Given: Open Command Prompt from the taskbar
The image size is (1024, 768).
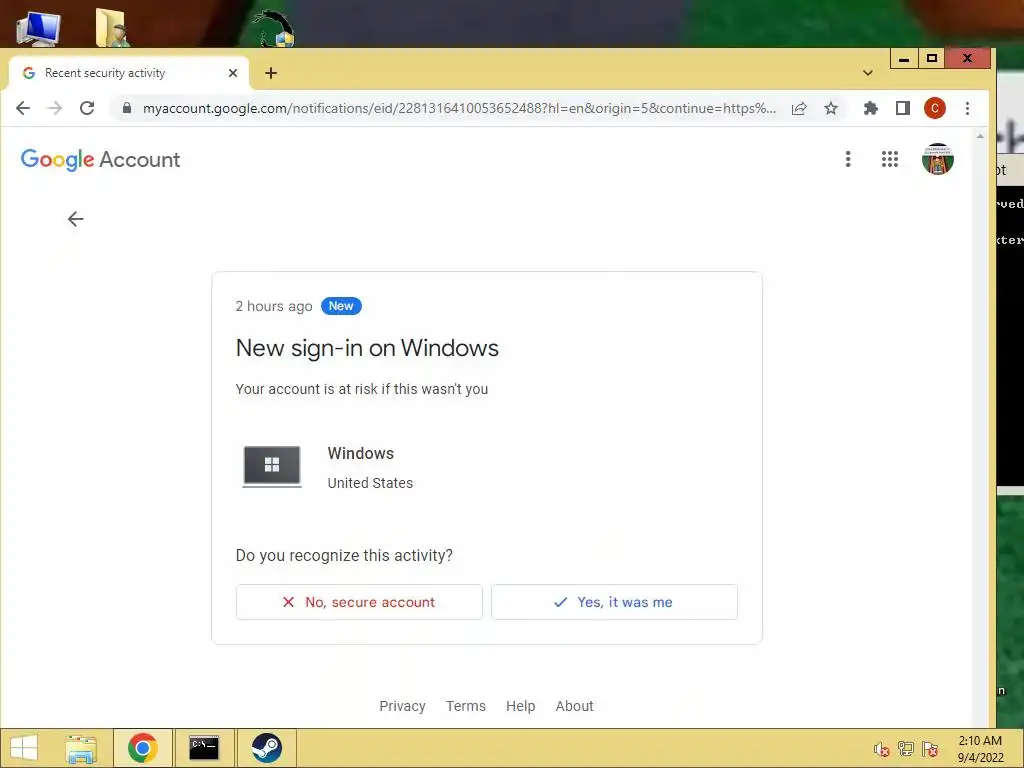Looking at the screenshot, I should pyautogui.click(x=204, y=748).
